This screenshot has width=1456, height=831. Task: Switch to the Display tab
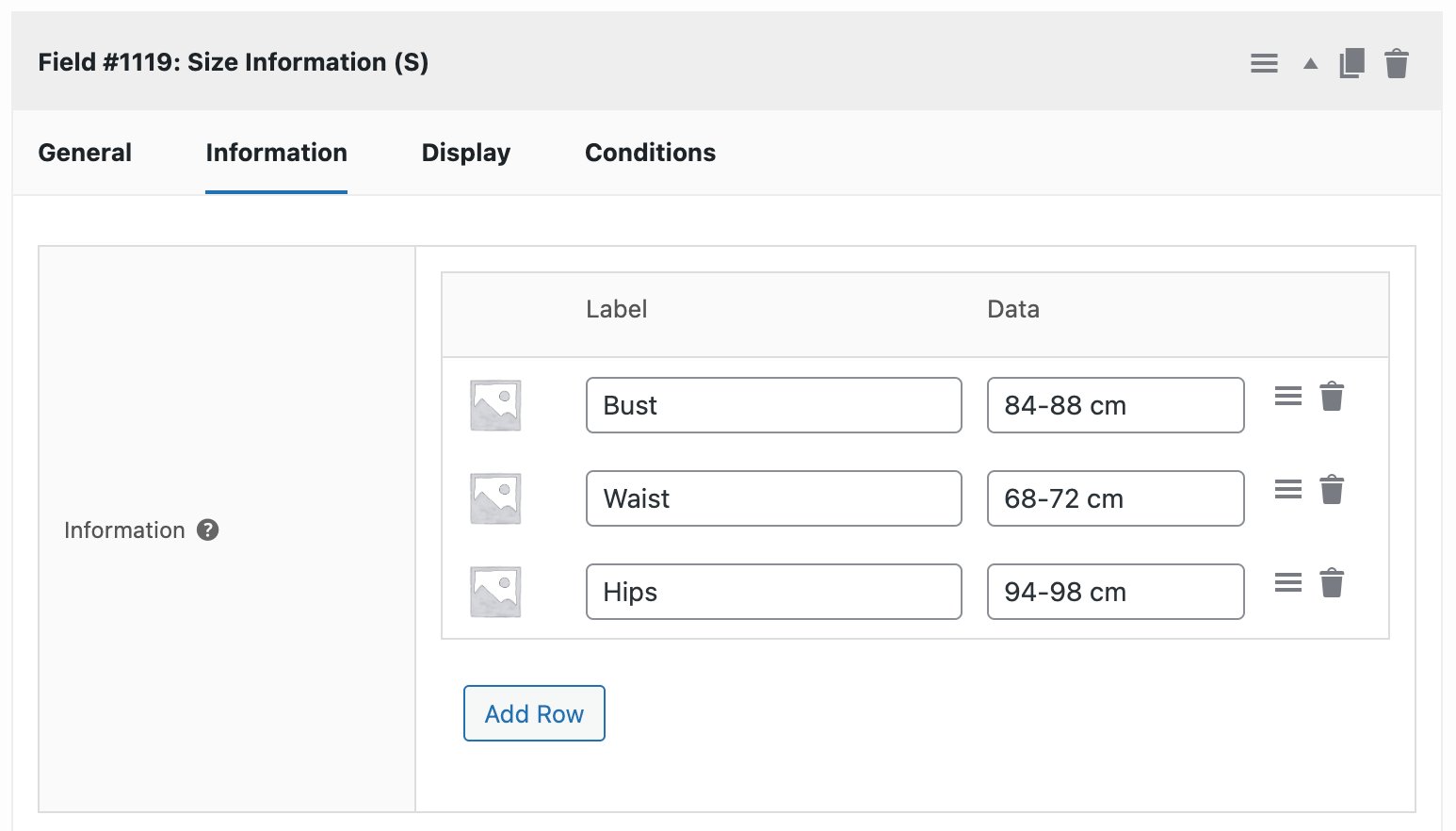[x=465, y=152]
